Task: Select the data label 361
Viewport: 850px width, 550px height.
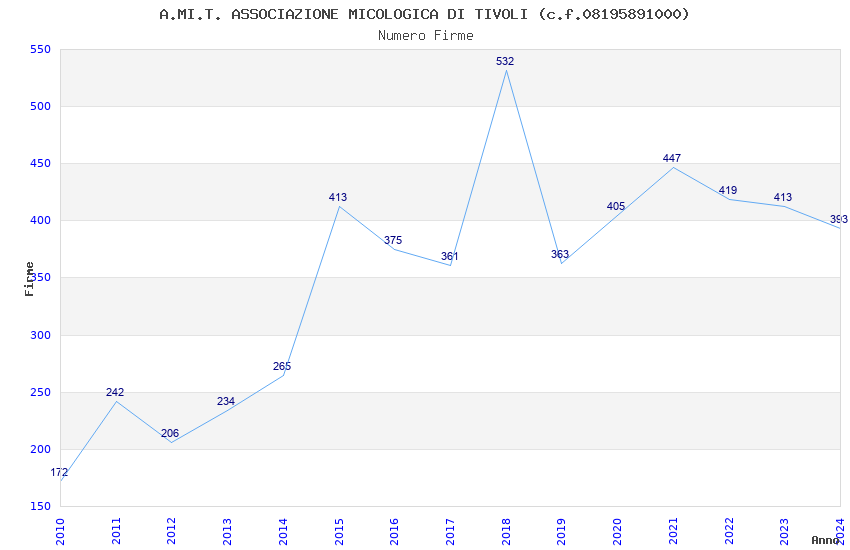Action: coord(449,256)
